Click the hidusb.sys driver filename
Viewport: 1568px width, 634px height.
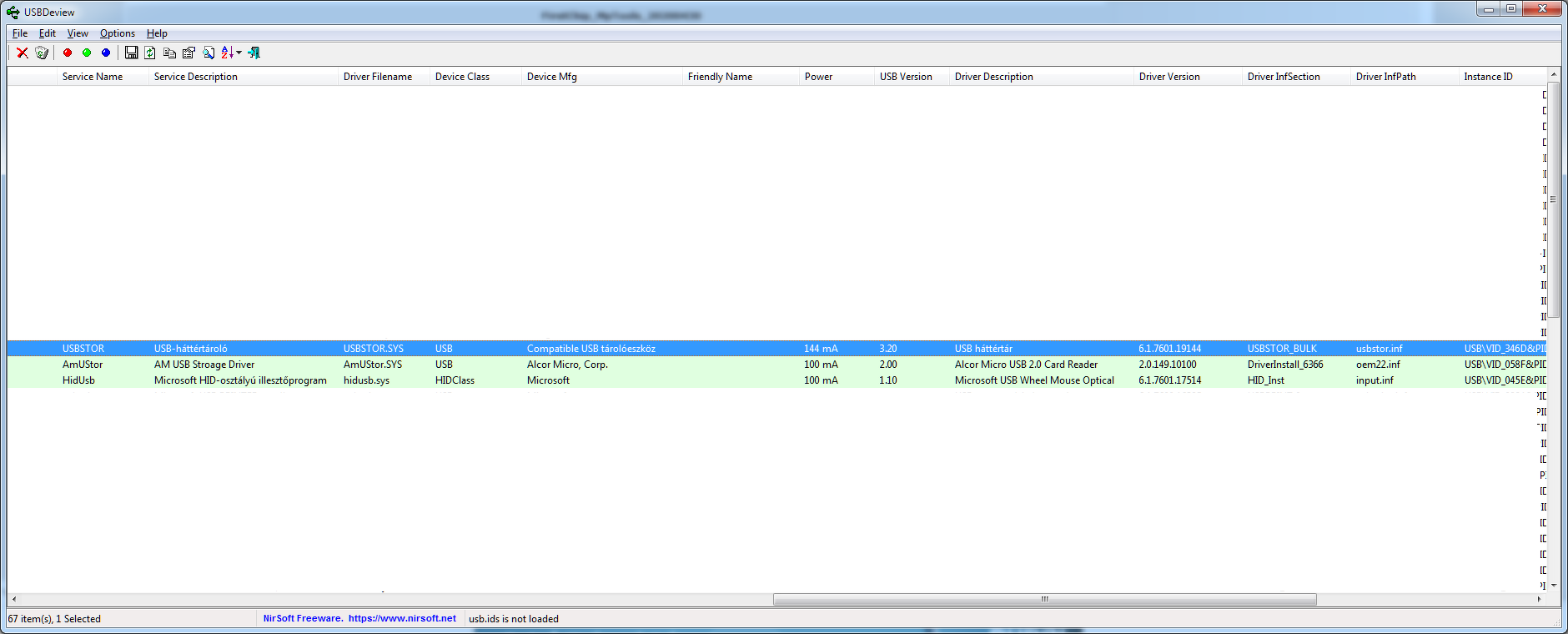366,380
